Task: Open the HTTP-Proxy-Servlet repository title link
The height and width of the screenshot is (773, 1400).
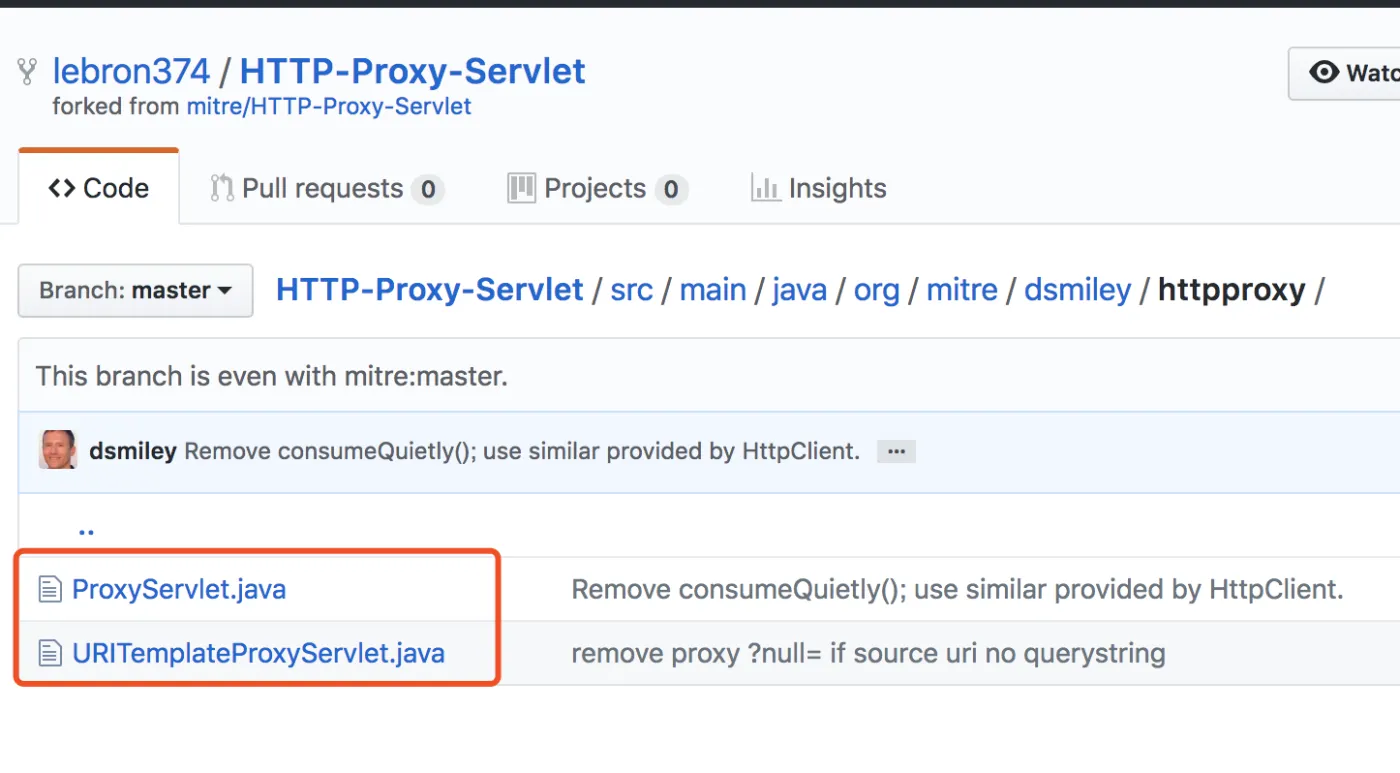Action: pyautogui.click(x=412, y=71)
